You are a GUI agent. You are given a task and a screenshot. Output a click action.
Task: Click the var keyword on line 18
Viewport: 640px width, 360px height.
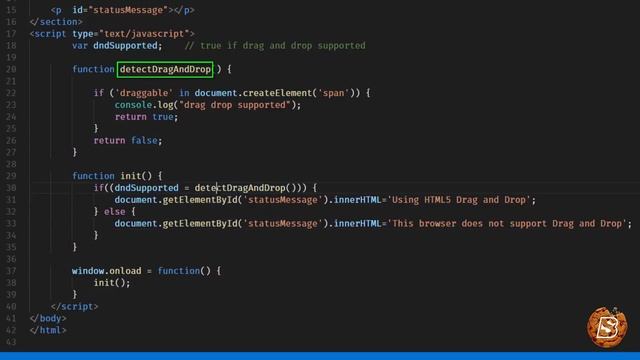pyautogui.click(x=80, y=46)
